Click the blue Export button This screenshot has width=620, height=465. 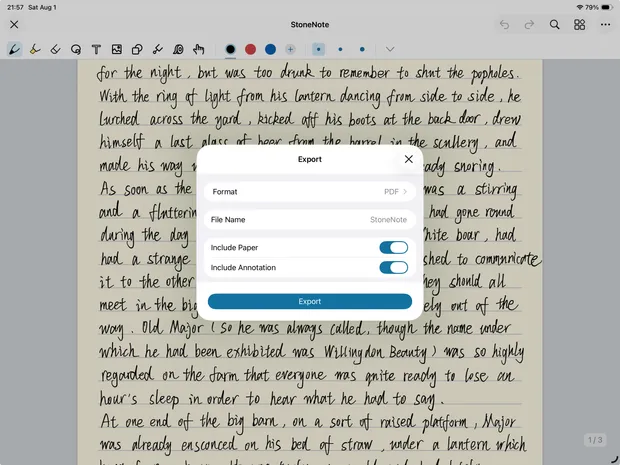coord(310,301)
